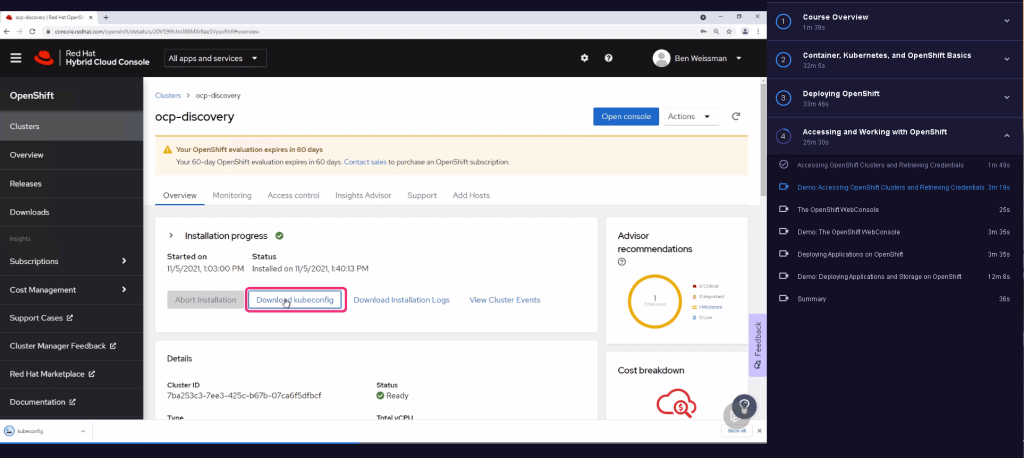Screen dimensions: 1024x458
Task: Click the Advisor donut chart
Action: [654, 301]
